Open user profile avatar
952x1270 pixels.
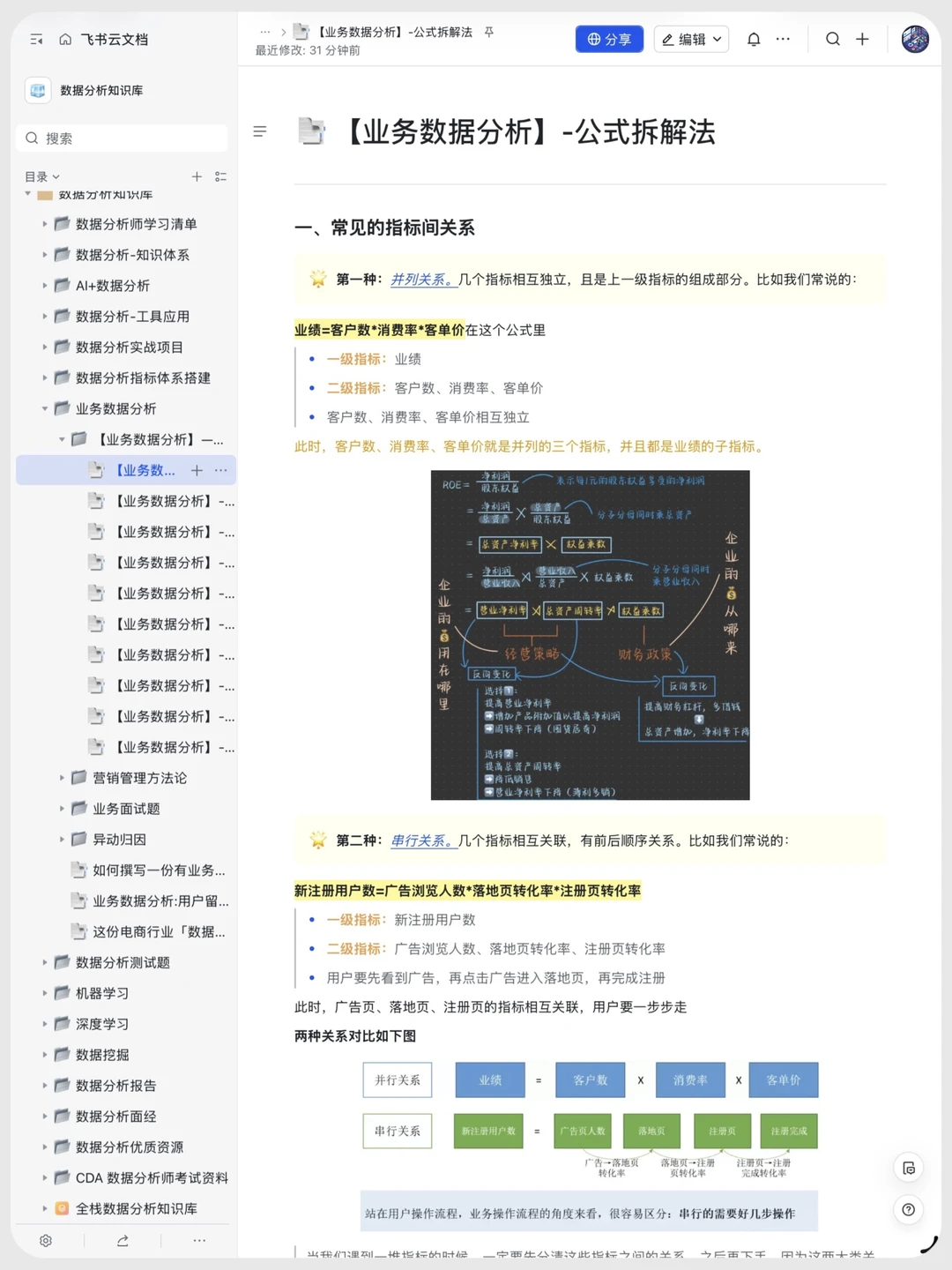coord(915,40)
